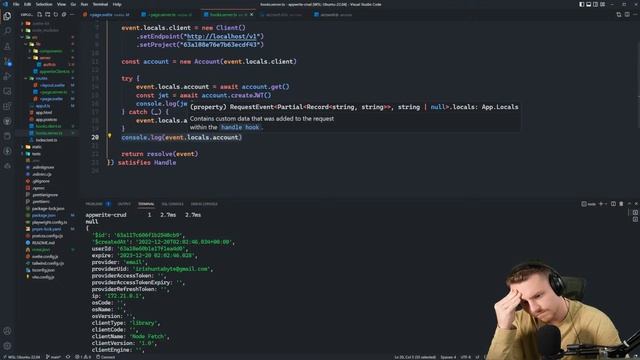Open the Search view in the activity bar
640x360 pixels.
7,31
